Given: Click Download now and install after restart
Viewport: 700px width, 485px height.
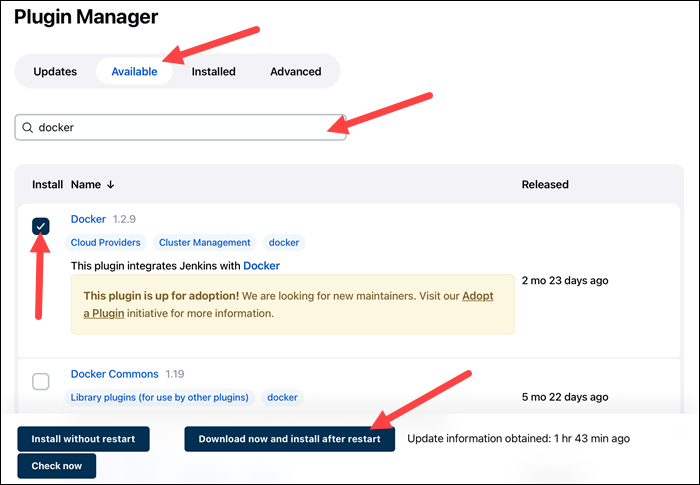Looking at the screenshot, I should pos(290,439).
